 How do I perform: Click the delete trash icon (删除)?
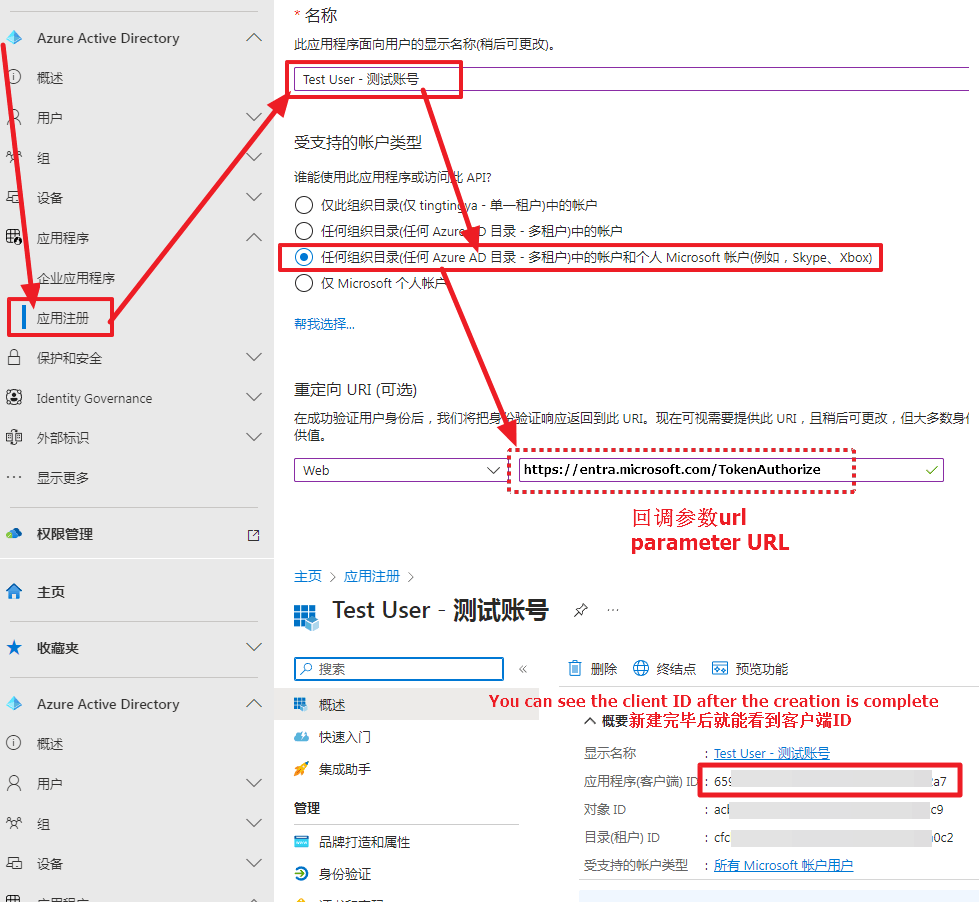[575, 669]
